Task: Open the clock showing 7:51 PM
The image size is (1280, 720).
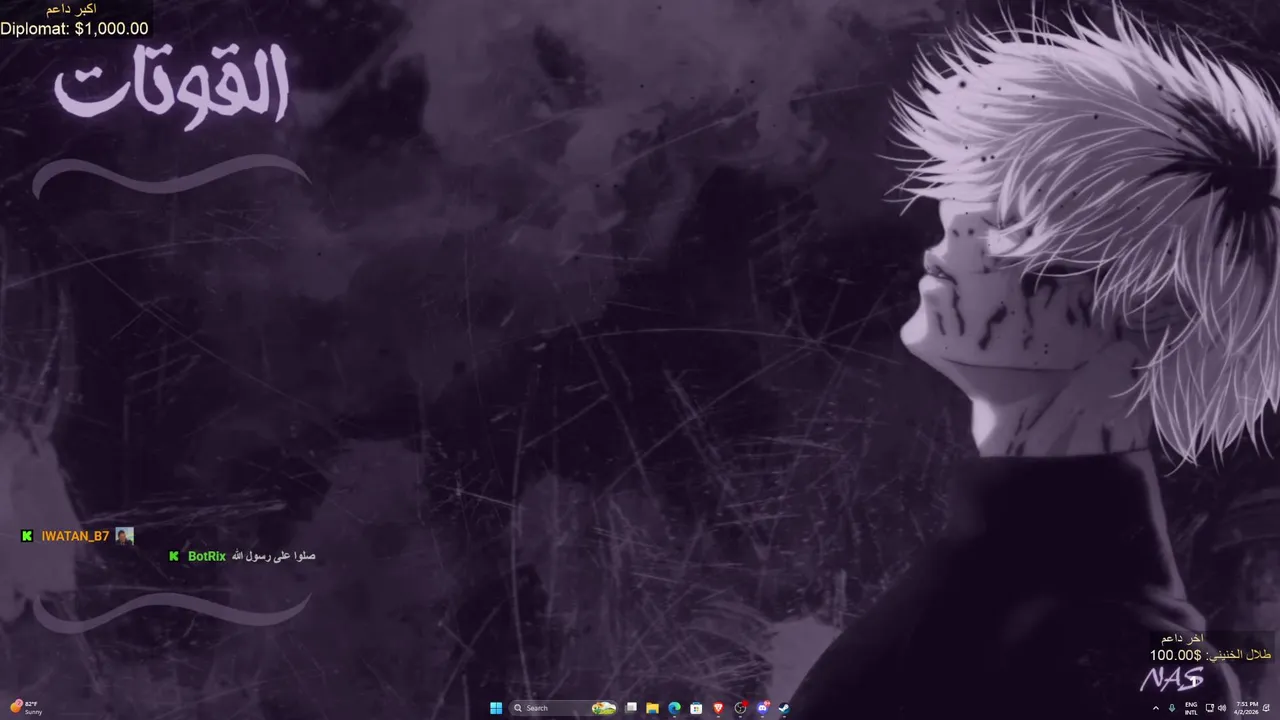Action: pyautogui.click(x=1247, y=708)
